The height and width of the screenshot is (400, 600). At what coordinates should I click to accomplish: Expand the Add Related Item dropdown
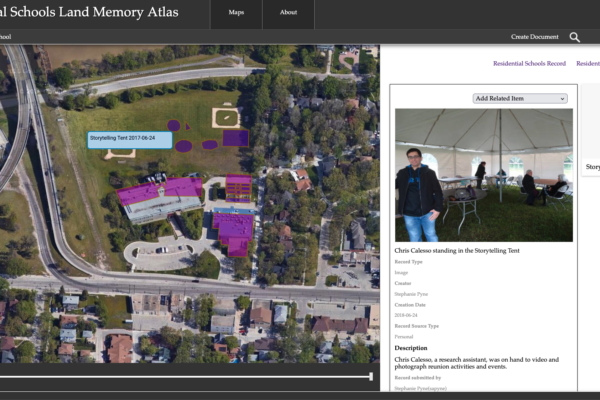point(519,98)
